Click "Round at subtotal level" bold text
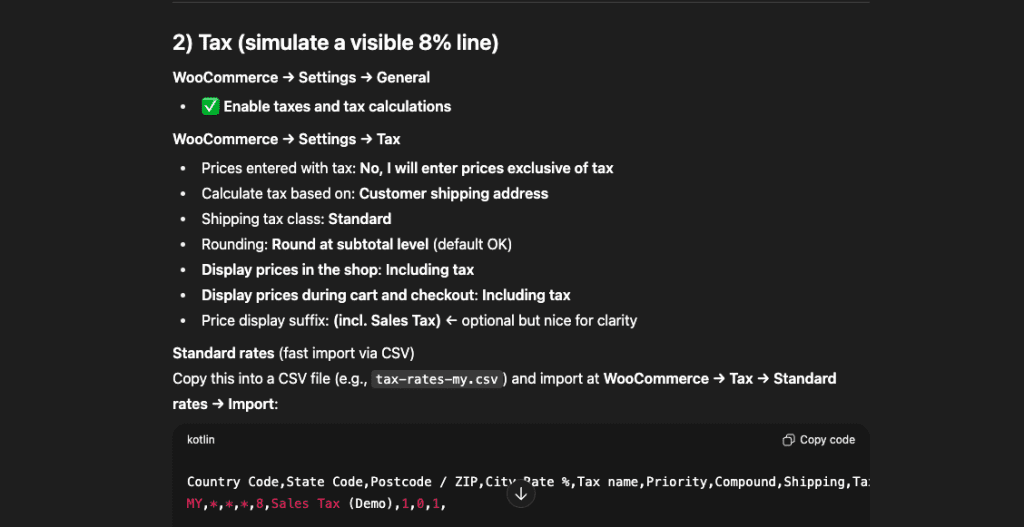Image resolution: width=1024 pixels, height=527 pixels. [350, 244]
